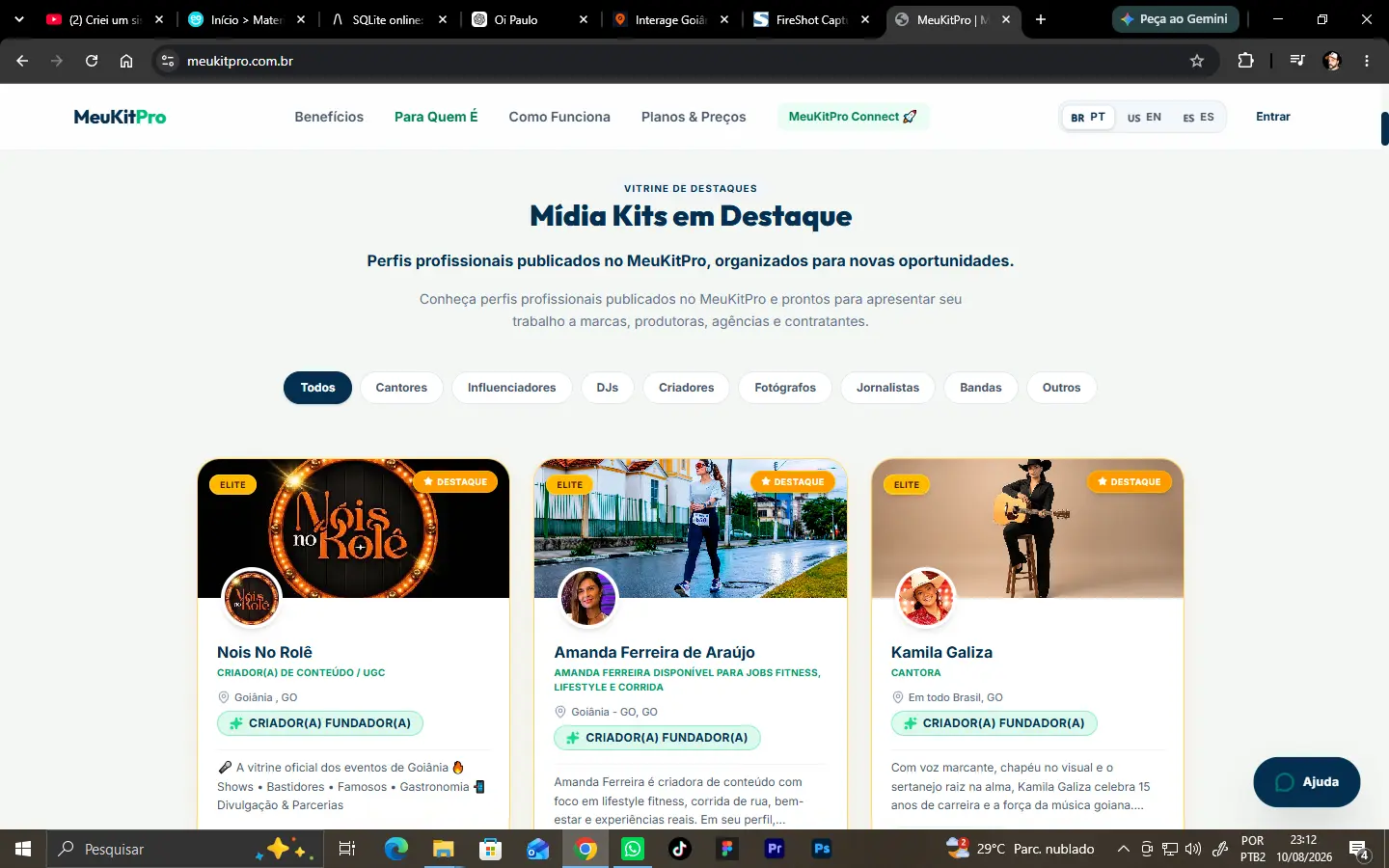The width and height of the screenshot is (1389, 868).
Task: Switch to the 'Início > Mater' tab
Action: point(247,19)
